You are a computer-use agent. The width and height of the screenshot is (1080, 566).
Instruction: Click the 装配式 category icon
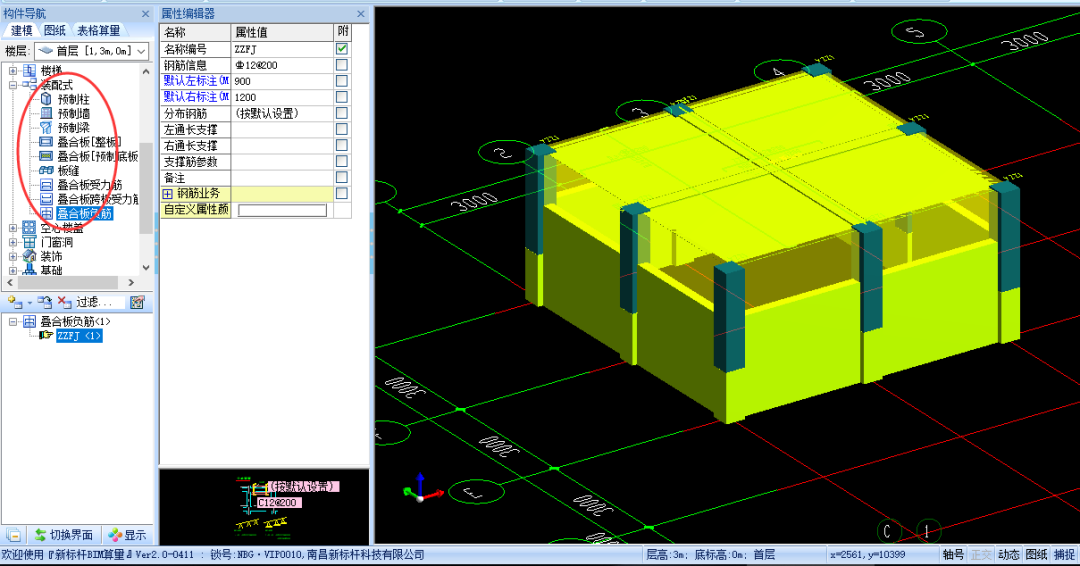coord(30,84)
